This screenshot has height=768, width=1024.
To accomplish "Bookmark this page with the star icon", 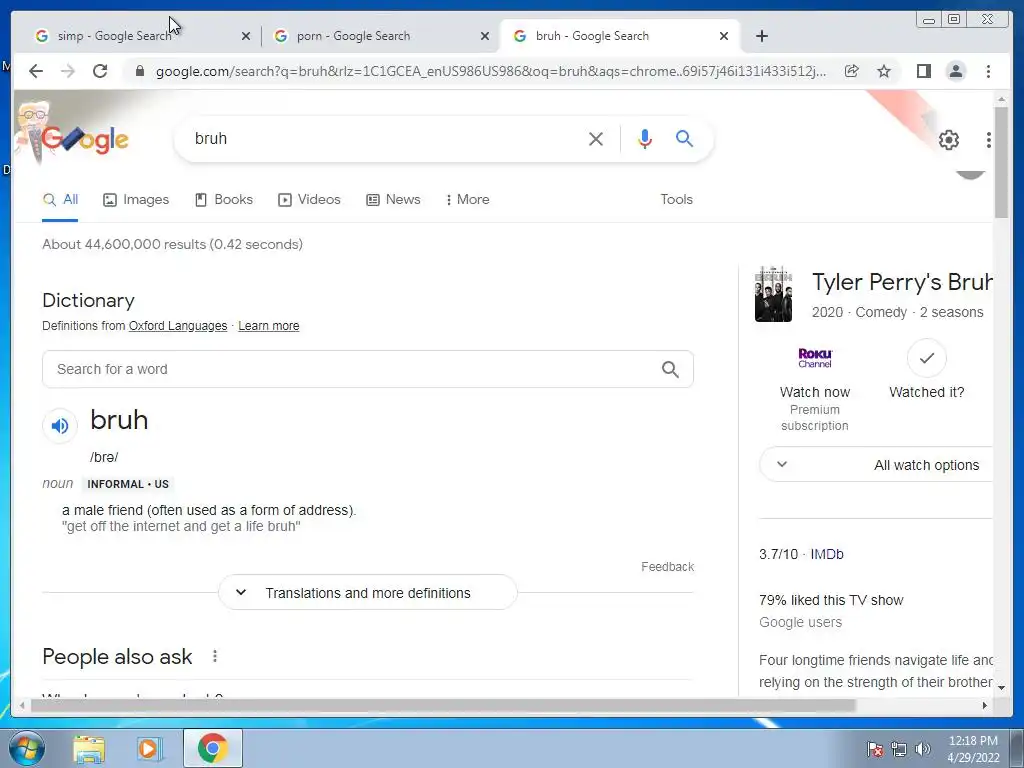I will coord(884,71).
